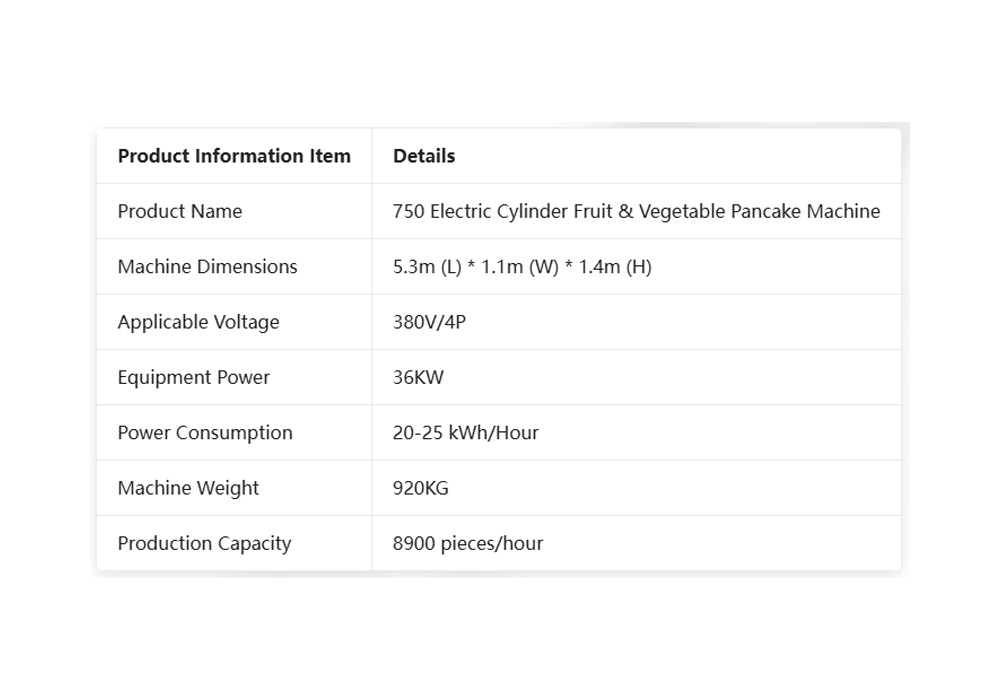The height and width of the screenshot is (700, 1000).
Task: Select the 'Machine Weight' label
Action: [188, 488]
